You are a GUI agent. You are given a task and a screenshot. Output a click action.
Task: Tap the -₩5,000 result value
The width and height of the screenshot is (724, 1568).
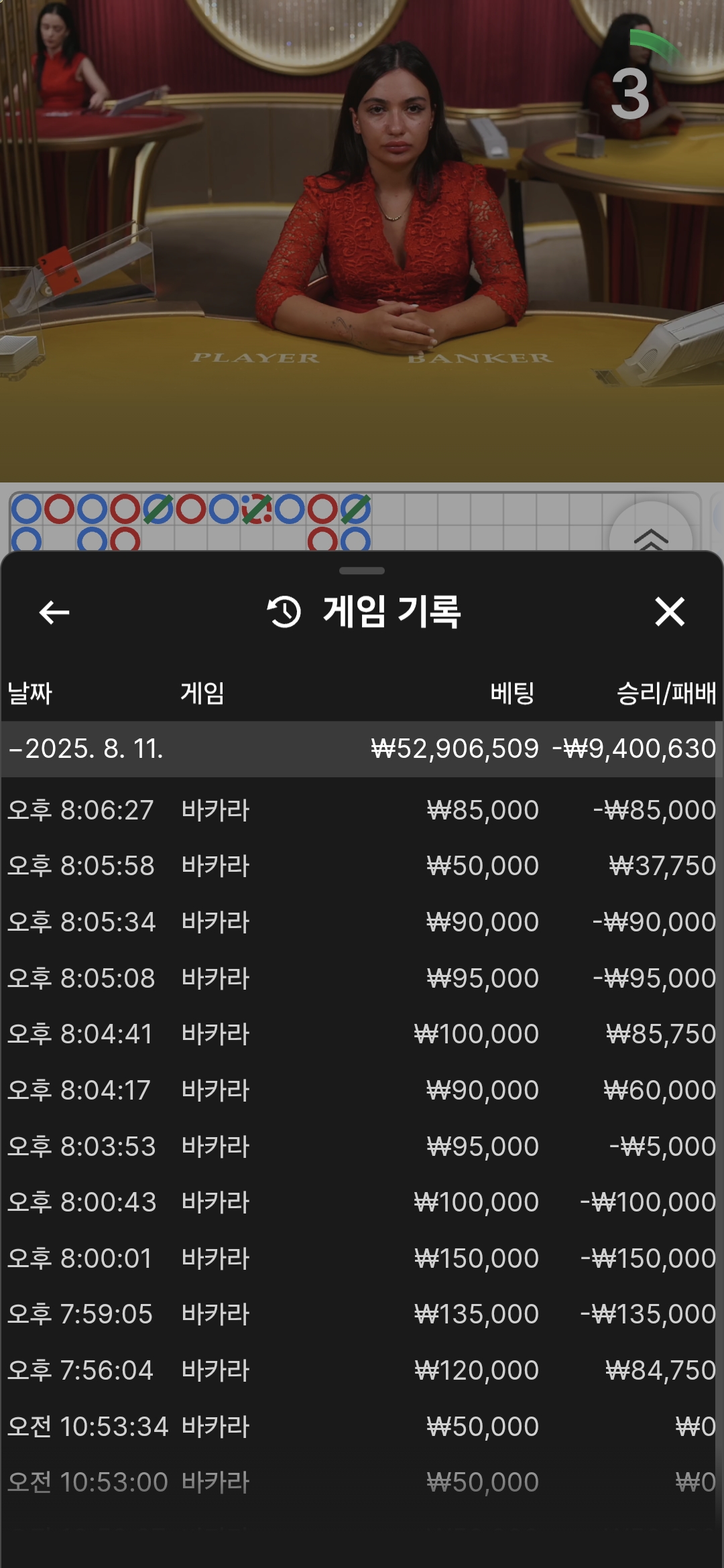coord(663,1147)
